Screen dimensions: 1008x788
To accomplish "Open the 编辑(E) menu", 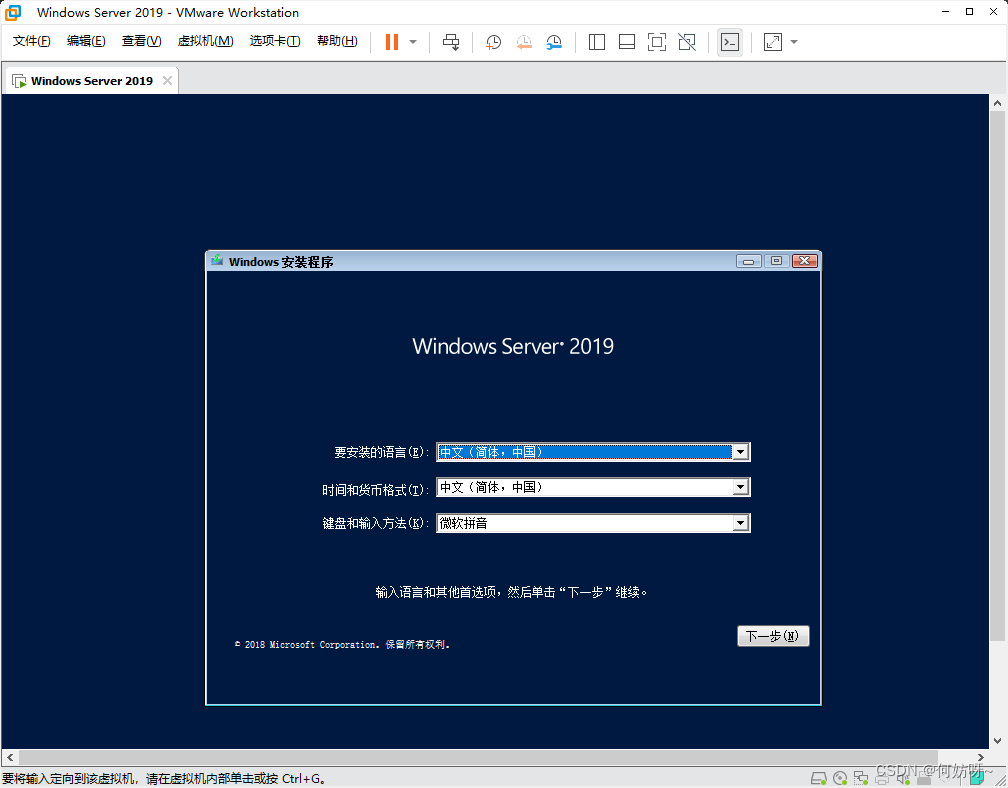I will pos(86,41).
